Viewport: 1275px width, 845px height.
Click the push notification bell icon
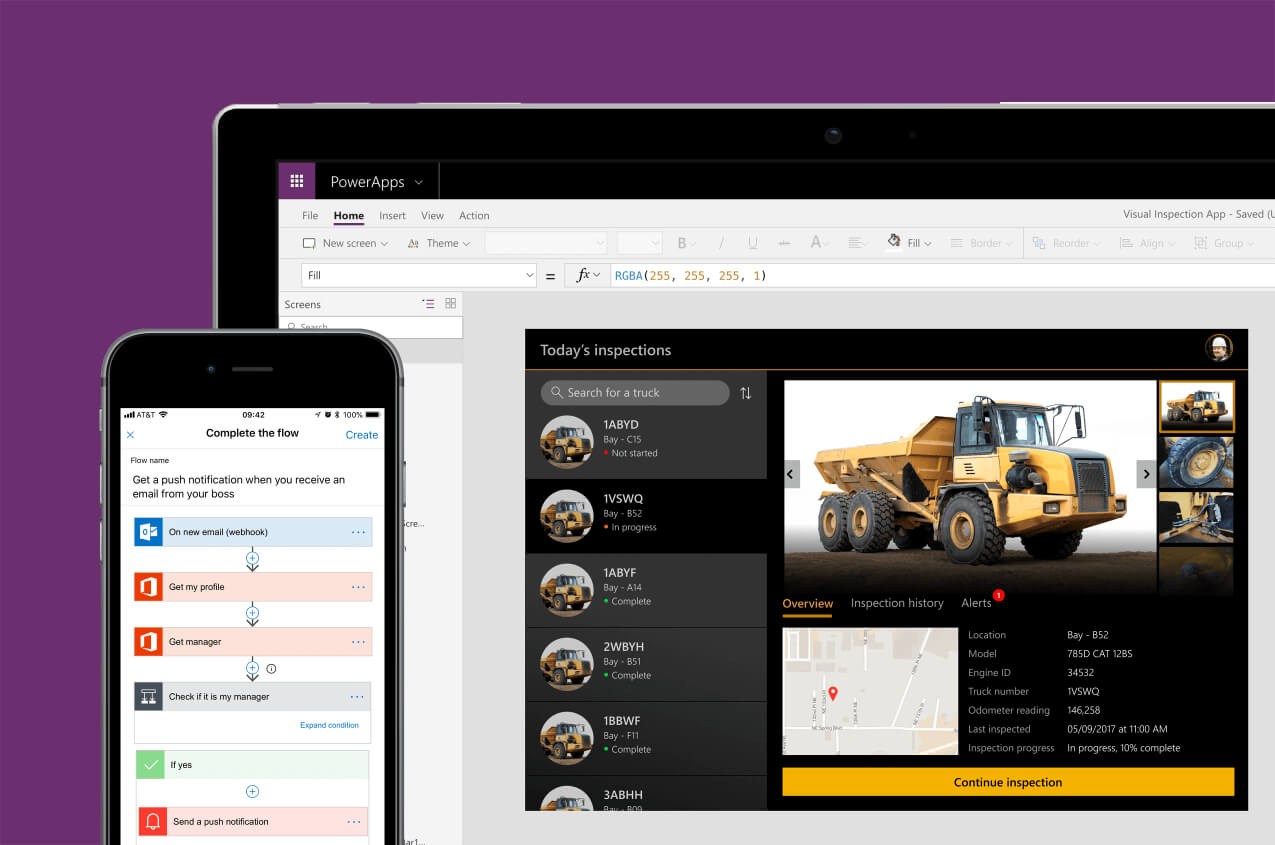click(x=152, y=822)
